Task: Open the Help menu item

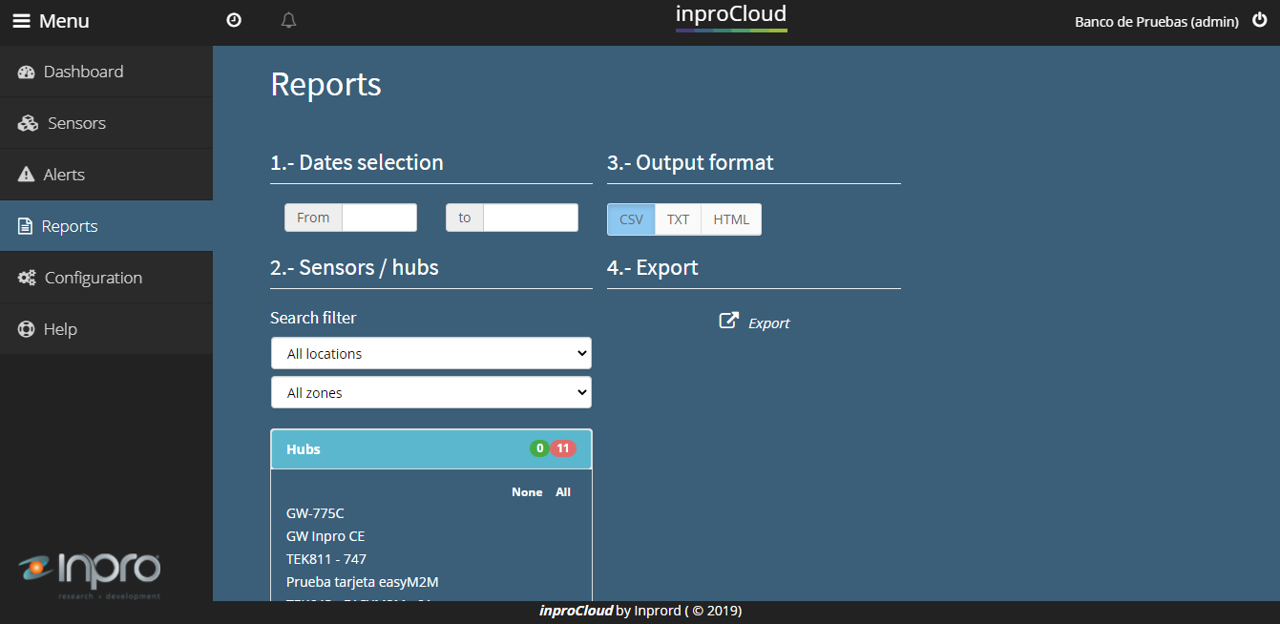Action: point(106,329)
